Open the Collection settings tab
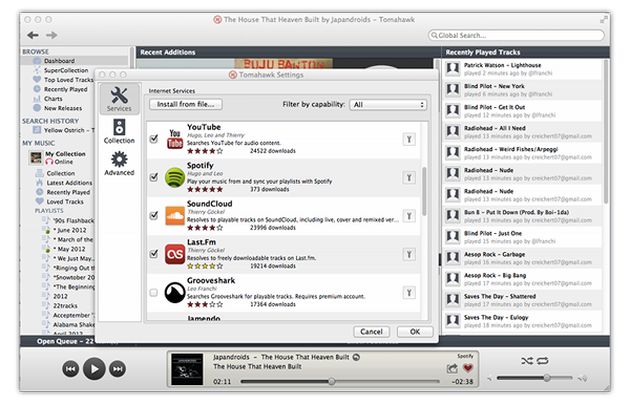This screenshot has width=630, height=404. [x=119, y=131]
